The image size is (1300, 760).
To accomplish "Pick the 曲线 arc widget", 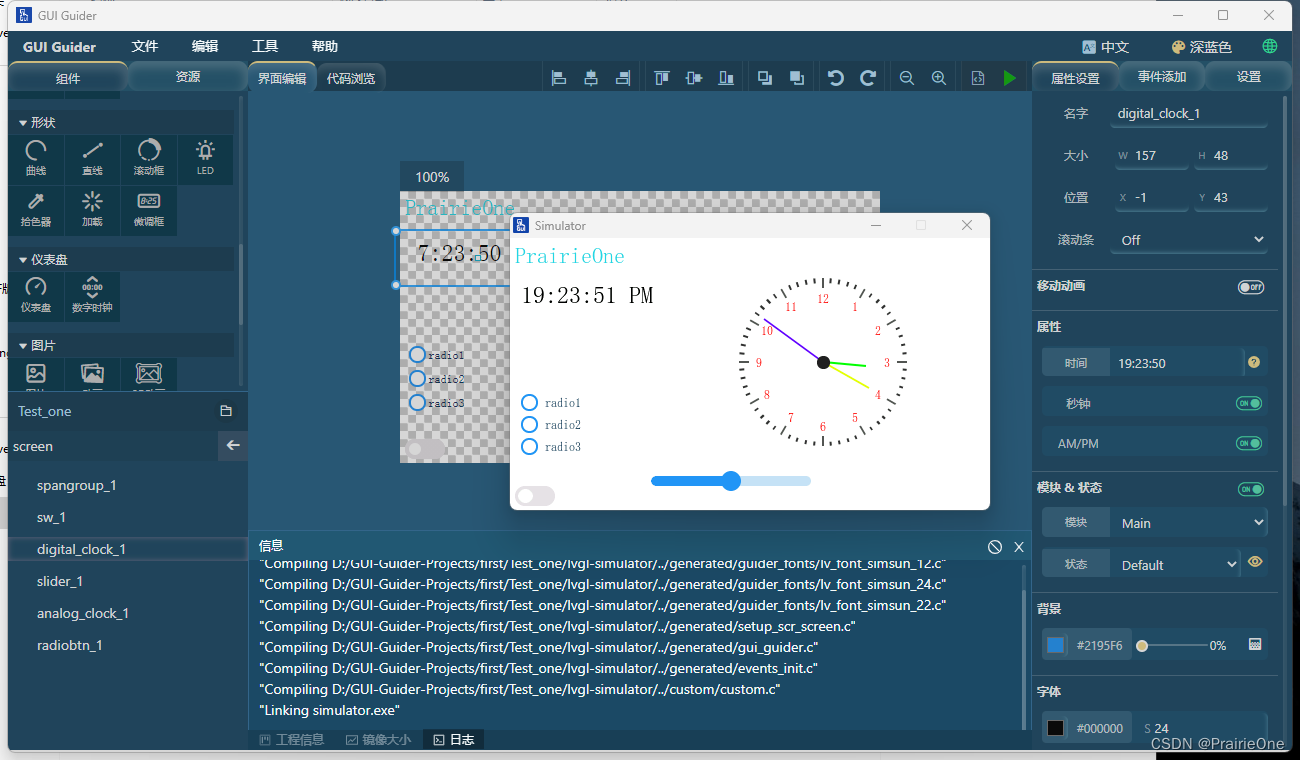I will [36, 159].
